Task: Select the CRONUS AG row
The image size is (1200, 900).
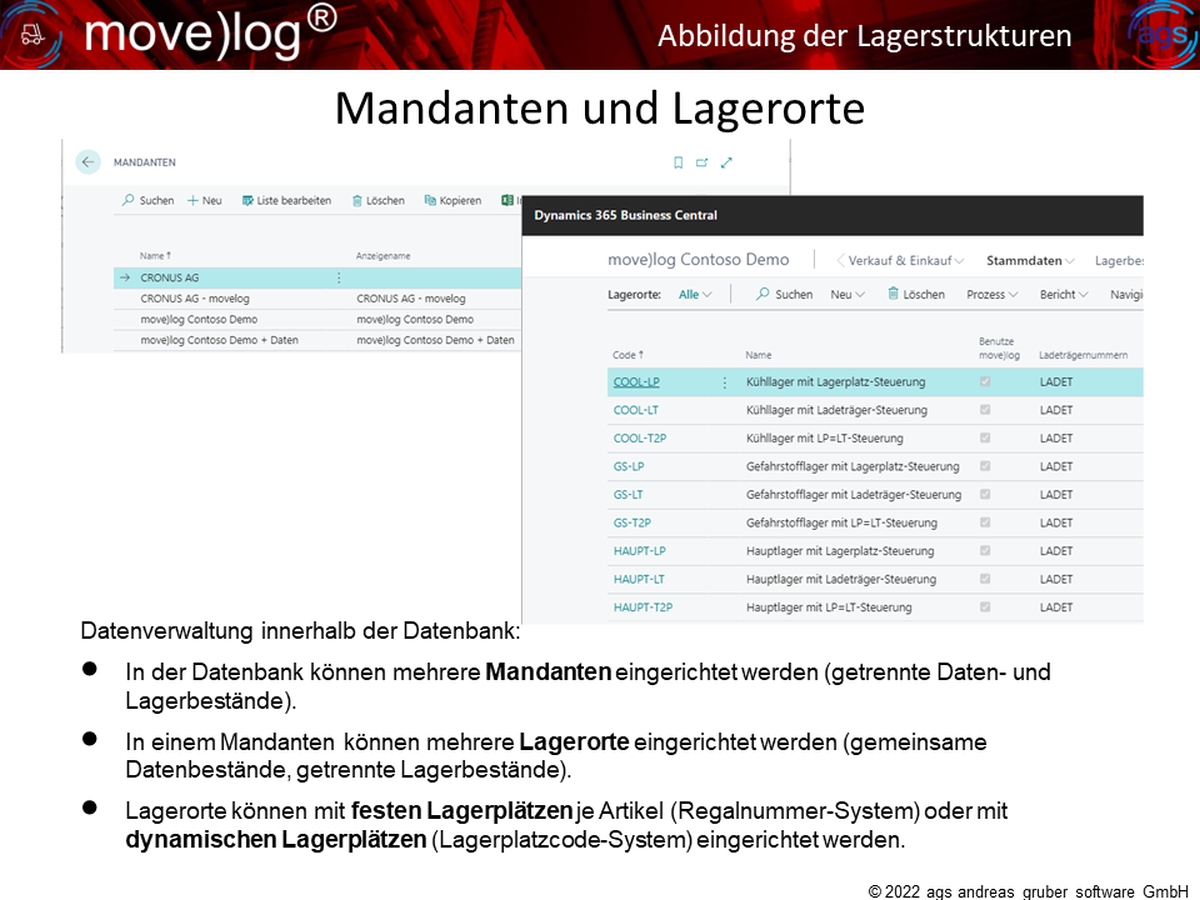Action: coord(317,278)
